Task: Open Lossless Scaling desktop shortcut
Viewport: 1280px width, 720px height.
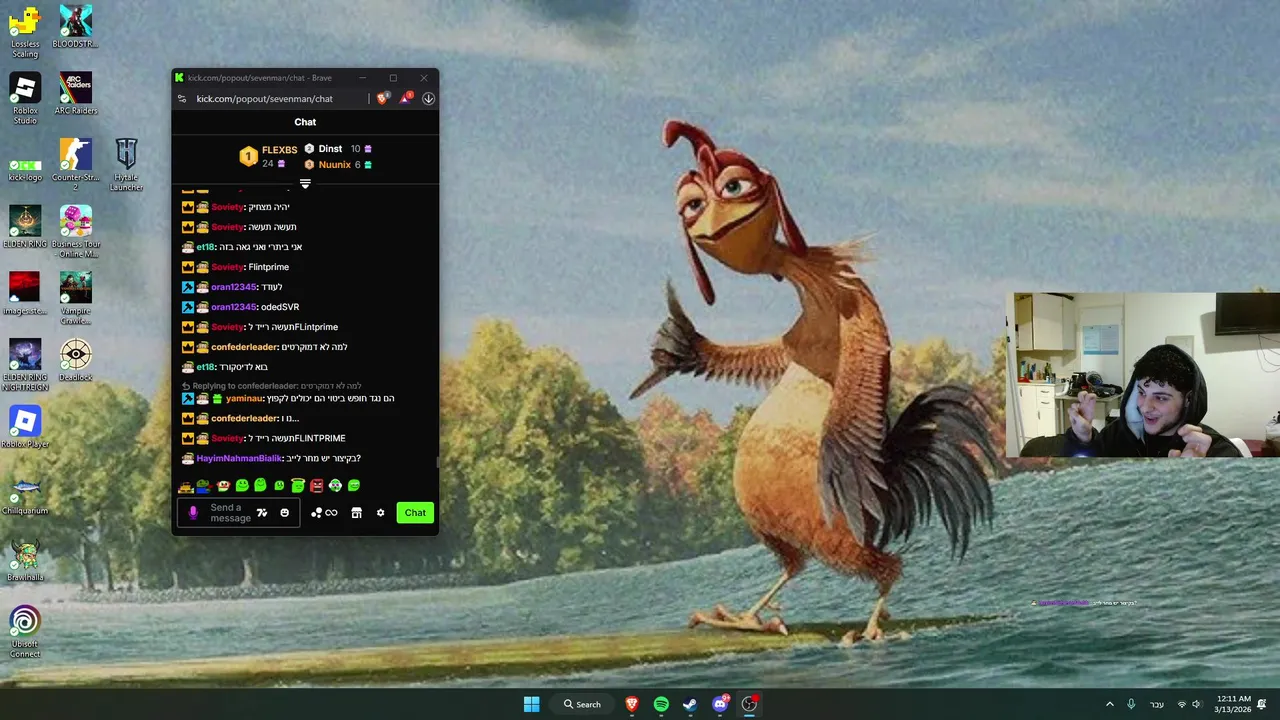Action: pos(25,32)
